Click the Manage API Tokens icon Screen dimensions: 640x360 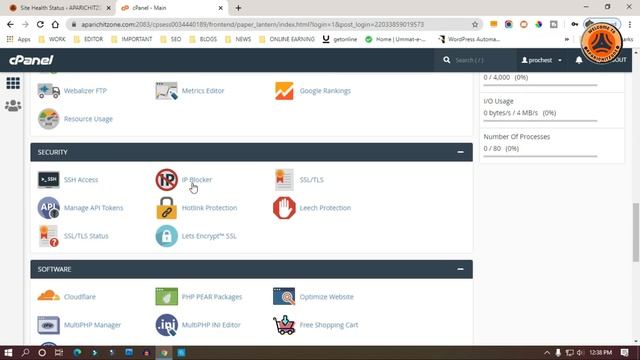coord(49,208)
